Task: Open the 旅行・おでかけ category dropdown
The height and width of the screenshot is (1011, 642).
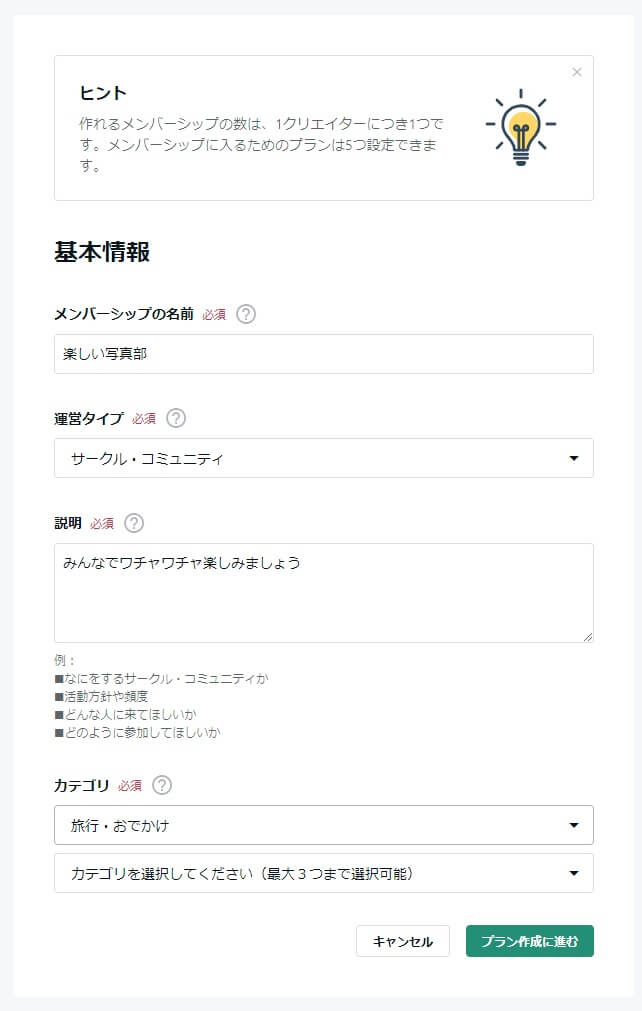Action: [324, 825]
